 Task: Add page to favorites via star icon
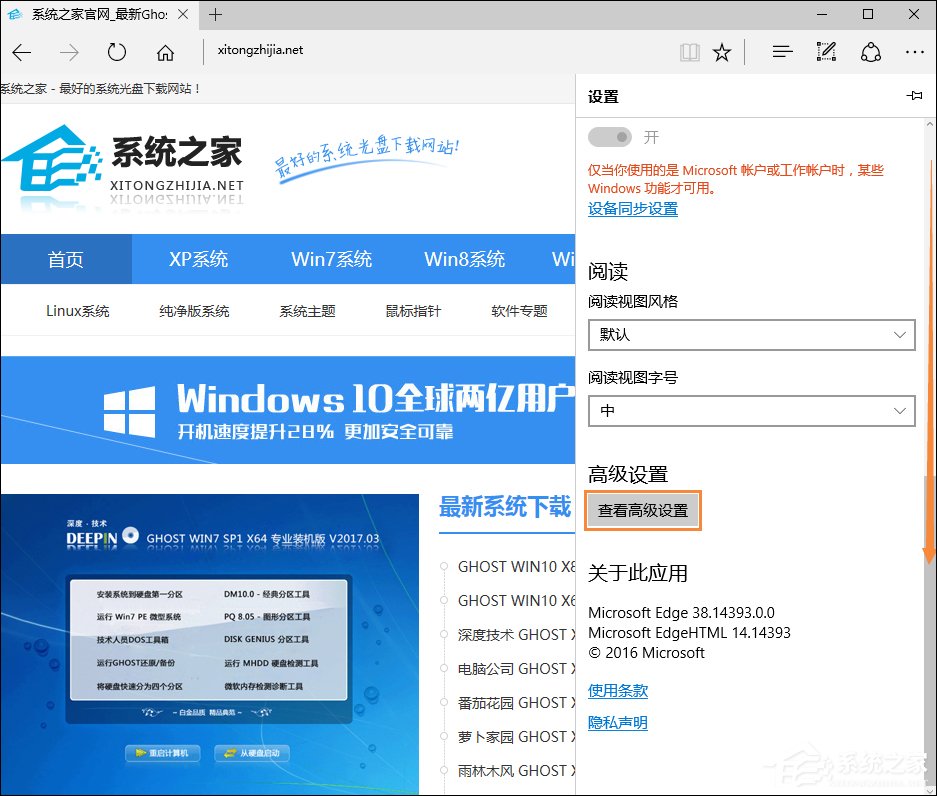point(723,51)
